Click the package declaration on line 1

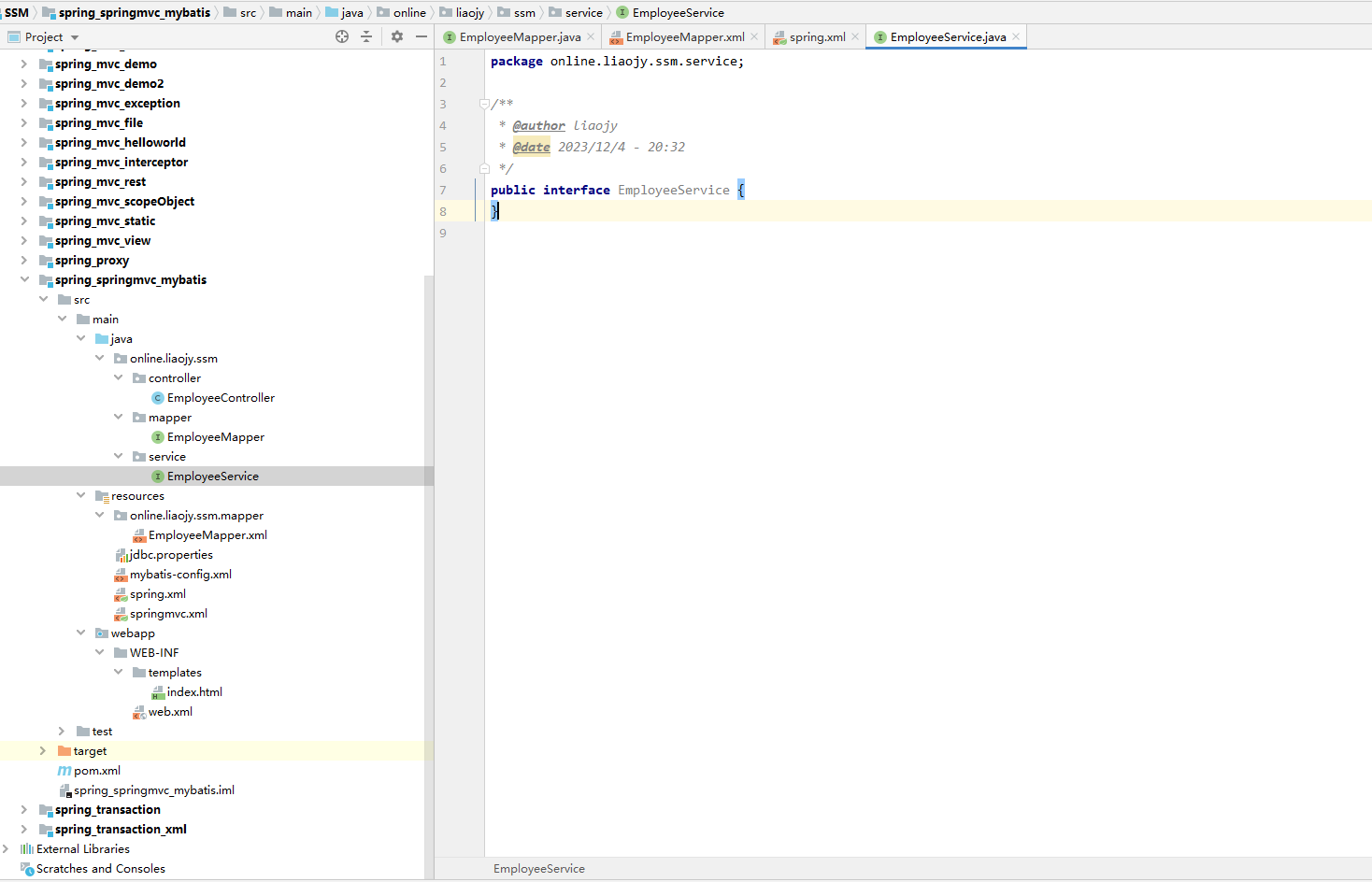618,61
